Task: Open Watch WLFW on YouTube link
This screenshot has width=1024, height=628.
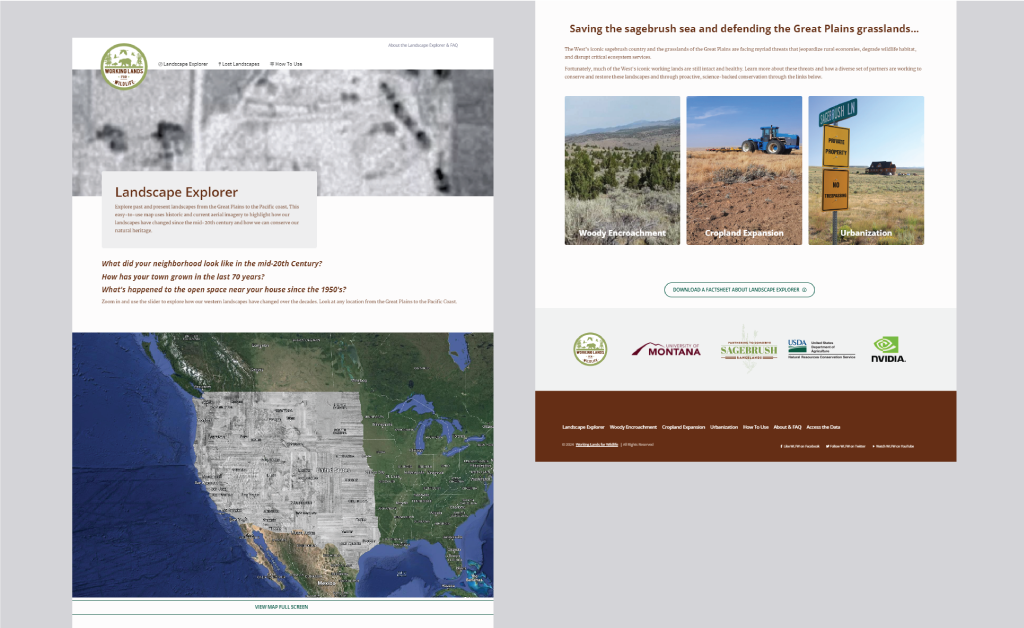Action: [x=893, y=446]
